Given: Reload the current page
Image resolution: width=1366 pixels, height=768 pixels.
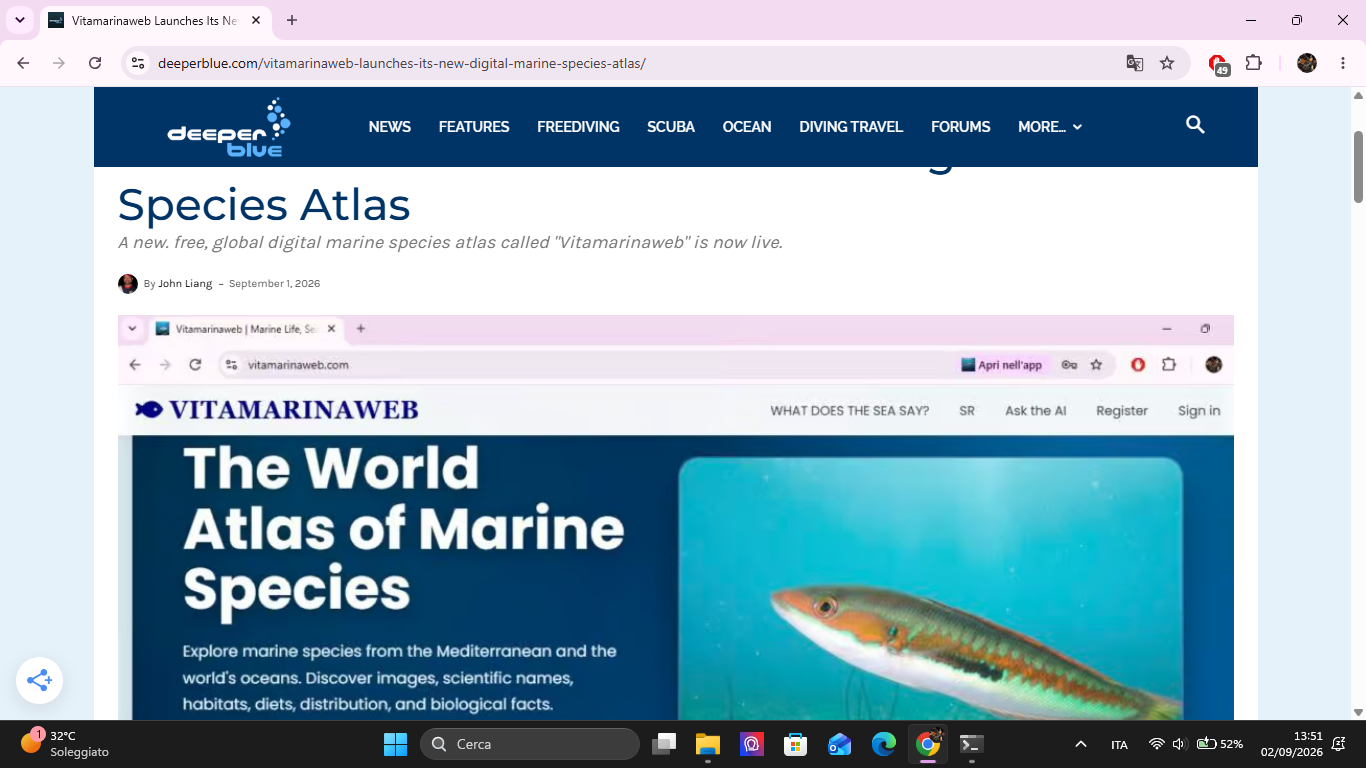Looking at the screenshot, I should [x=95, y=63].
